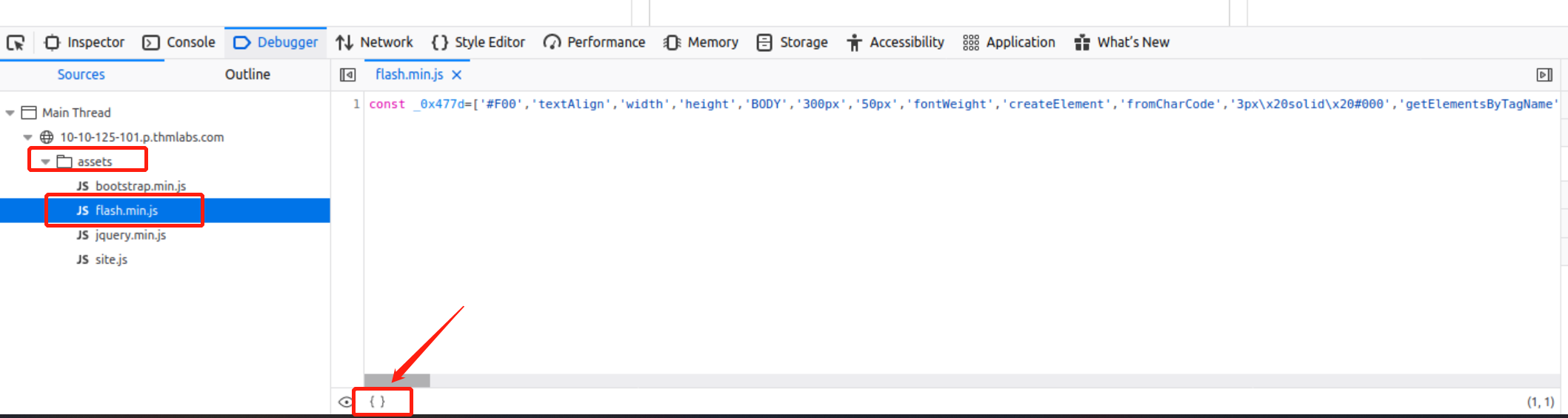Open the Performance panel
Viewport: 1568px width, 418px height.
(x=594, y=43)
